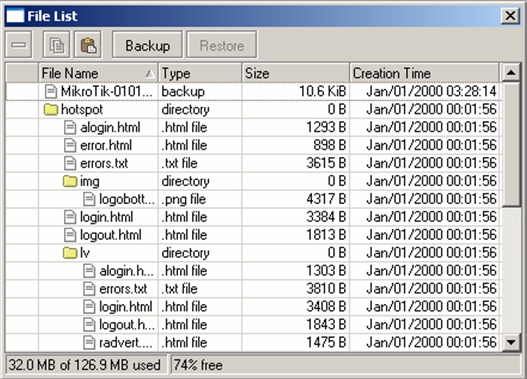This screenshot has height=379, width=527.
Task: Sort by Type column header
Action: 200,73
